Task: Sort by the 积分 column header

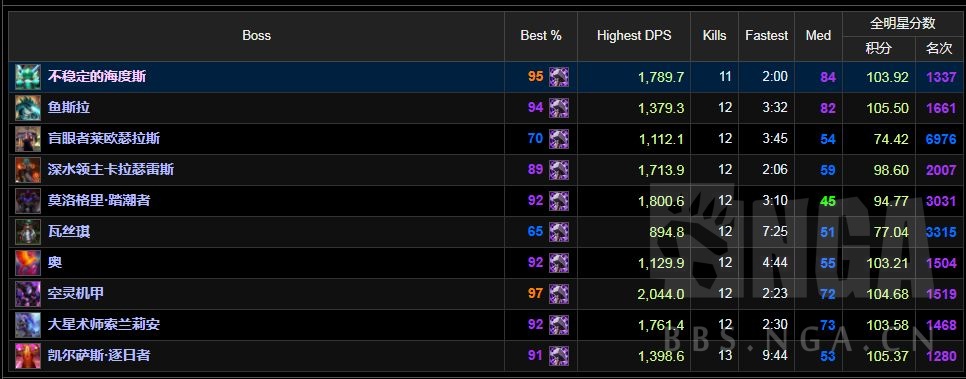Action: [879, 48]
